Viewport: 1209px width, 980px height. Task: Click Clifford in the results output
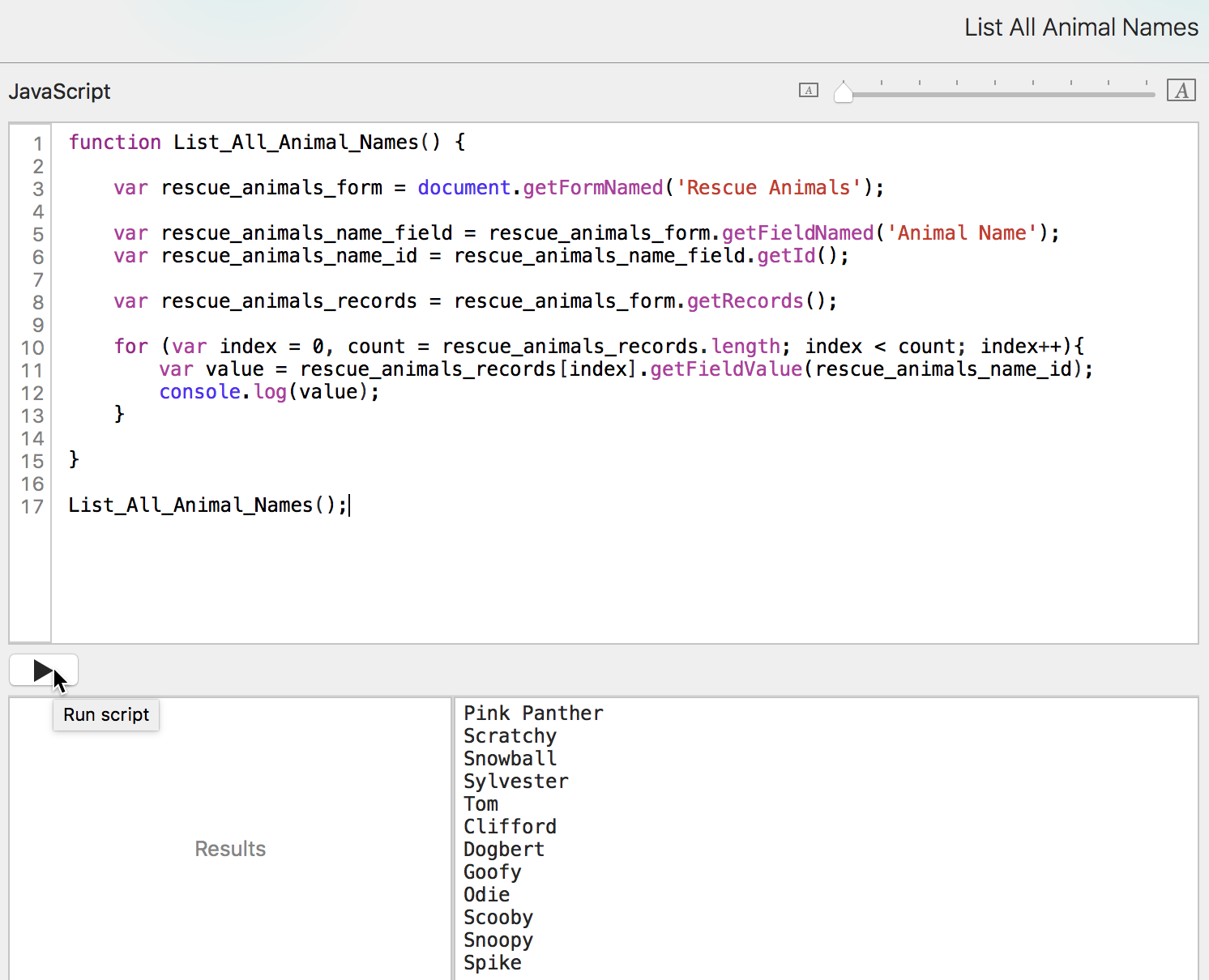click(510, 827)
